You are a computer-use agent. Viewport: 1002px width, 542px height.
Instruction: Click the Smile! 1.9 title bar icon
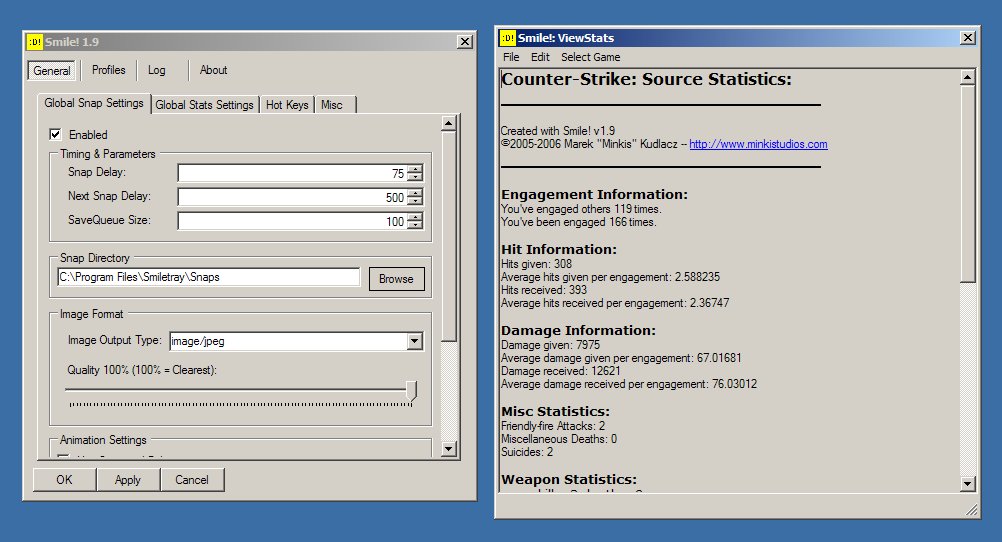coord(35,42)
